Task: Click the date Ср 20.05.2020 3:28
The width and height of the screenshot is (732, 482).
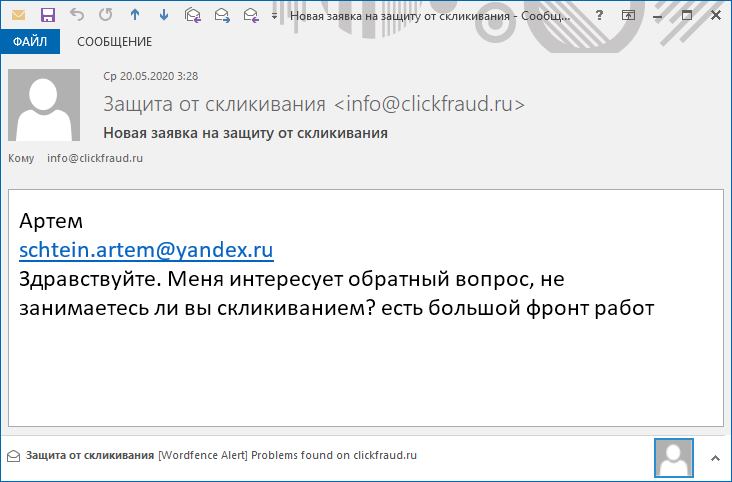Action: click(151, 76)
